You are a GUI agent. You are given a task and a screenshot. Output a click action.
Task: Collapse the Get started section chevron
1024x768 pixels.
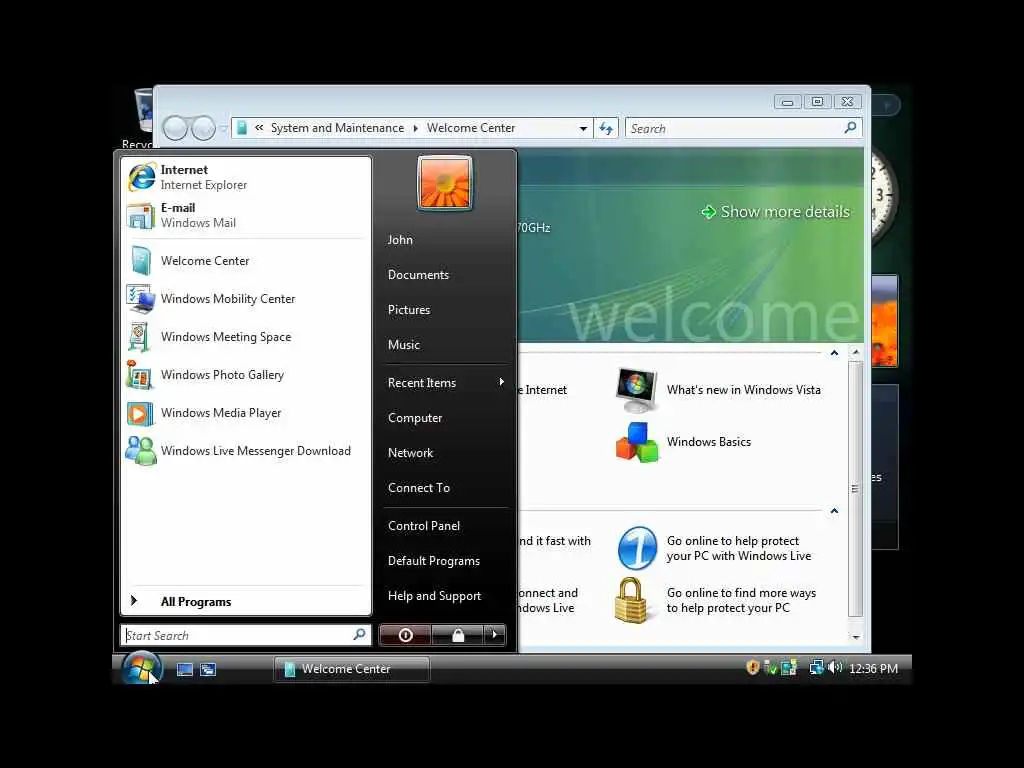pos(834,353)
